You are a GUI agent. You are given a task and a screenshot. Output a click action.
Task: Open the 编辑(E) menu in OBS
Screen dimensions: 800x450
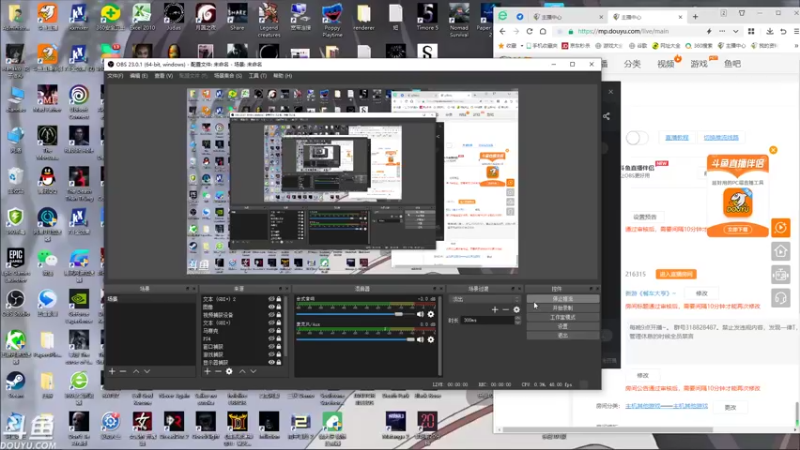(138, 76)
